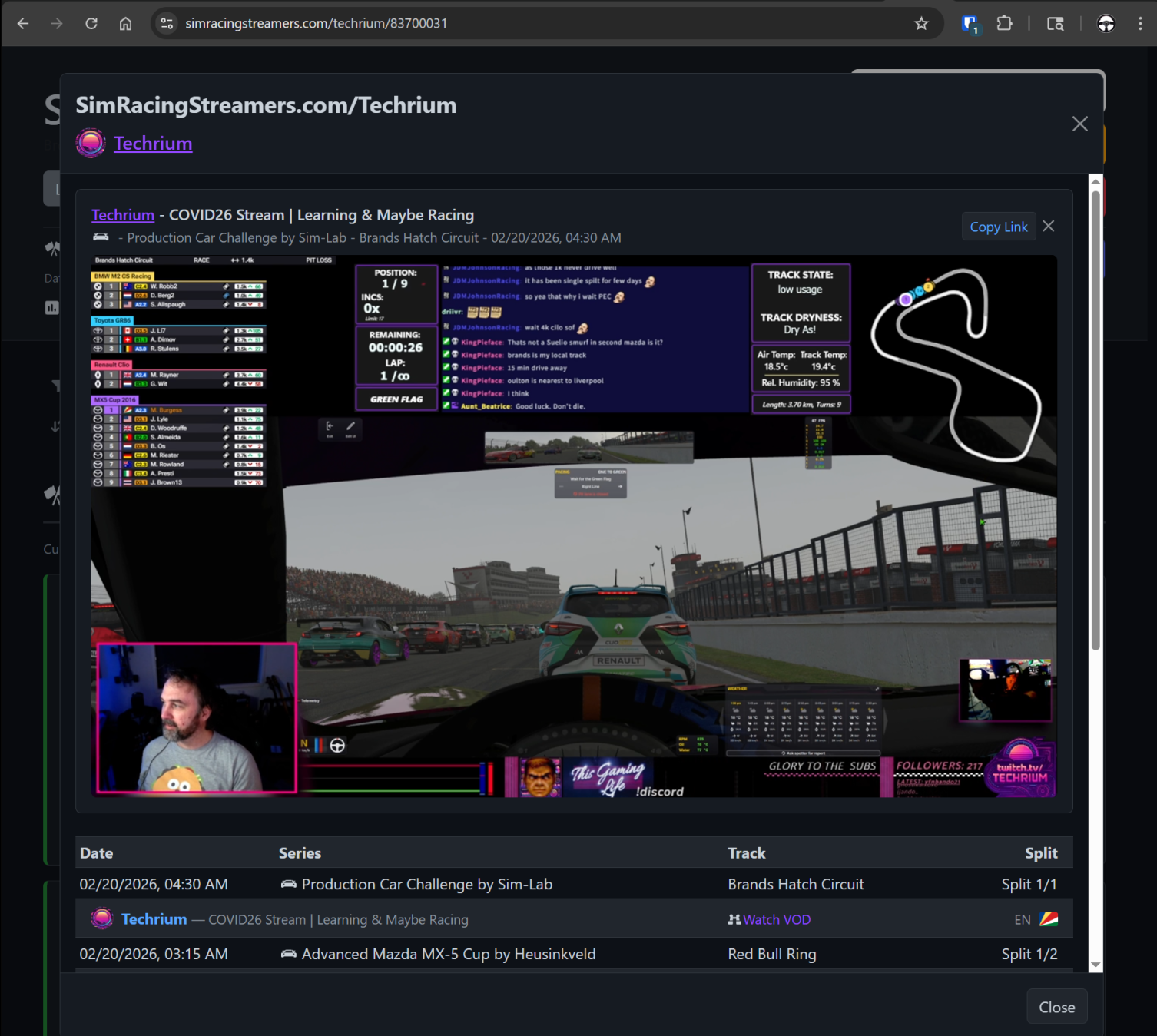Viewport: 1157px width, 1036px height.
Task: Click the browser back arrow
Action: coord(23,24)
